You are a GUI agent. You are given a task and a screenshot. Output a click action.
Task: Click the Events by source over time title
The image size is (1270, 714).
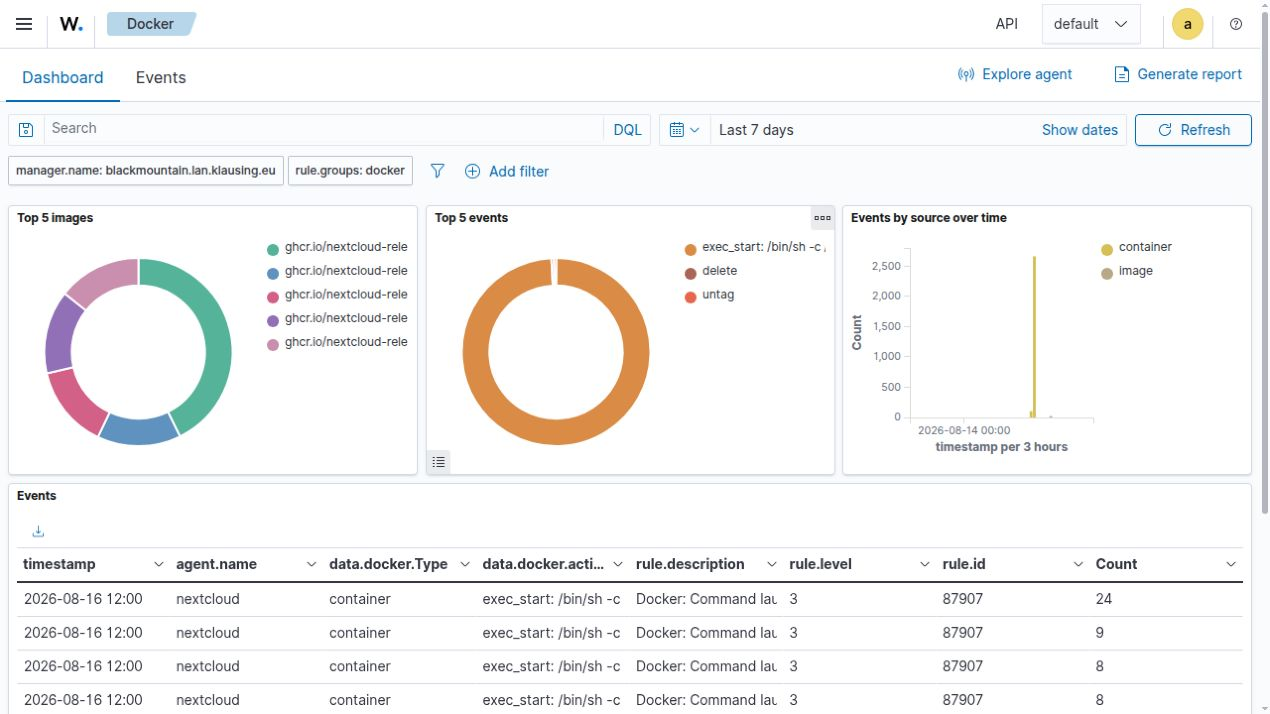pos(929,218)
